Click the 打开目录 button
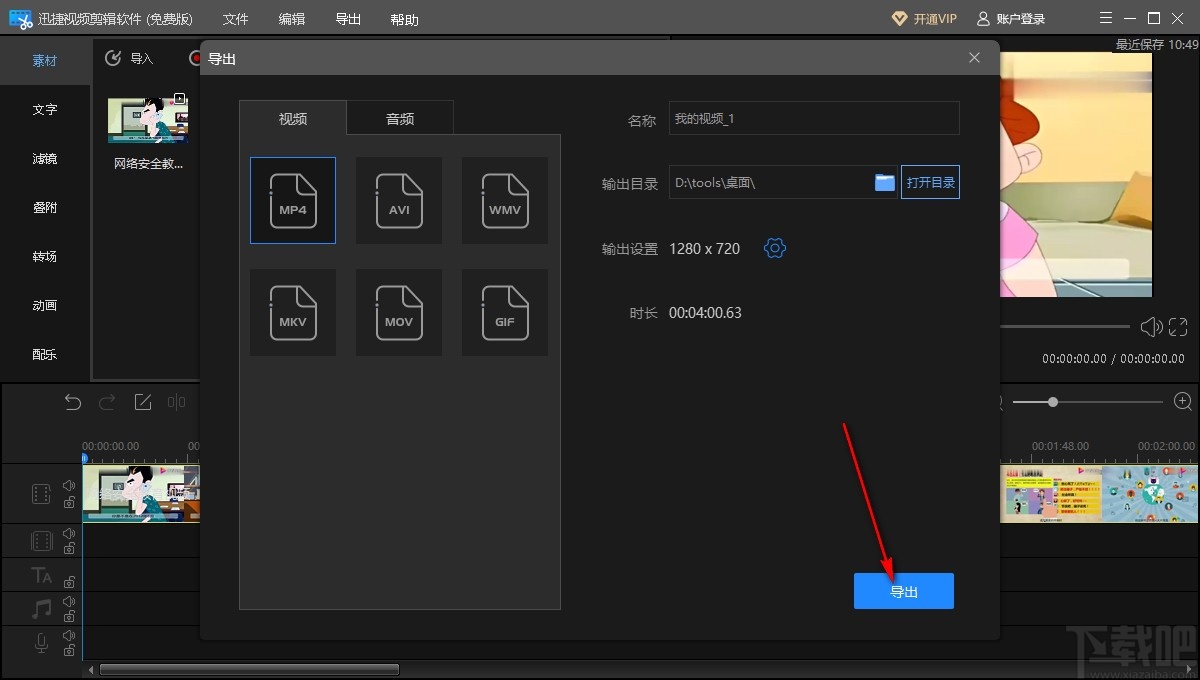This screenshot has width=1200, height=680. click(x=930, y=182)
